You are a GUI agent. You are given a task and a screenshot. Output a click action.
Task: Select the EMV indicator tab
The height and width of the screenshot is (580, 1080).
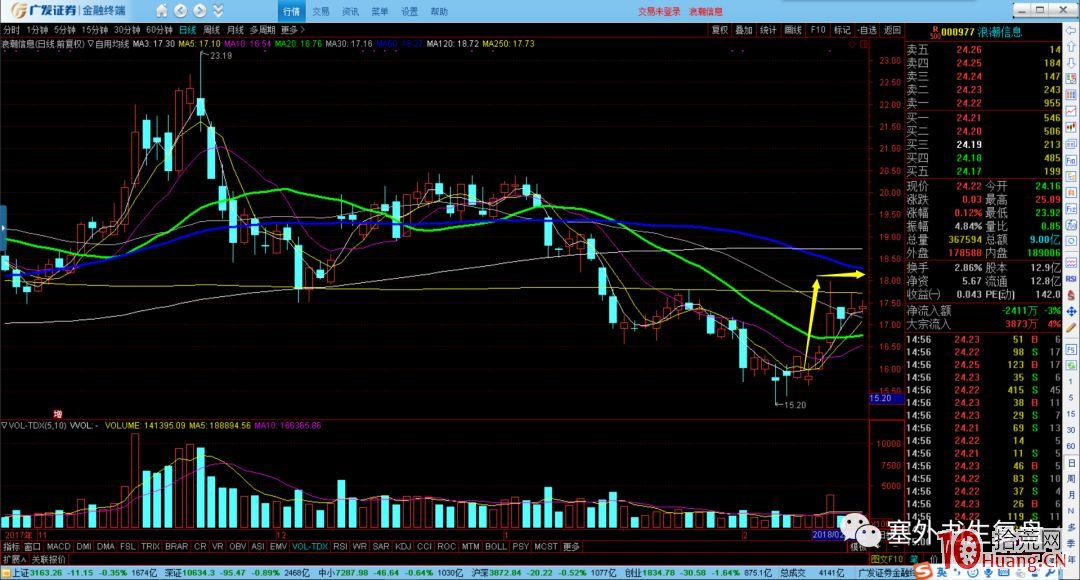(278, 546)
